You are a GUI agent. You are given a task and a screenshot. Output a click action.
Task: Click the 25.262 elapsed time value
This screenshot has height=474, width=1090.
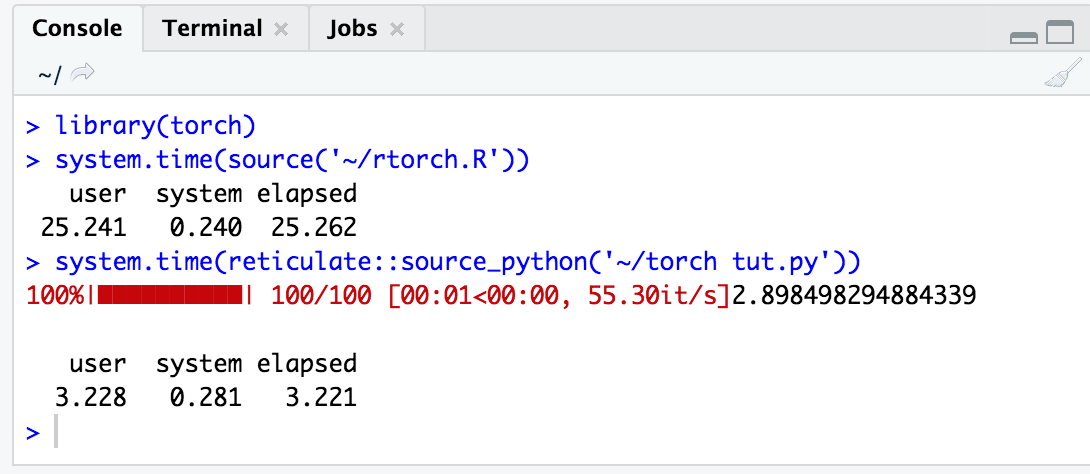[x=314, y=228]
